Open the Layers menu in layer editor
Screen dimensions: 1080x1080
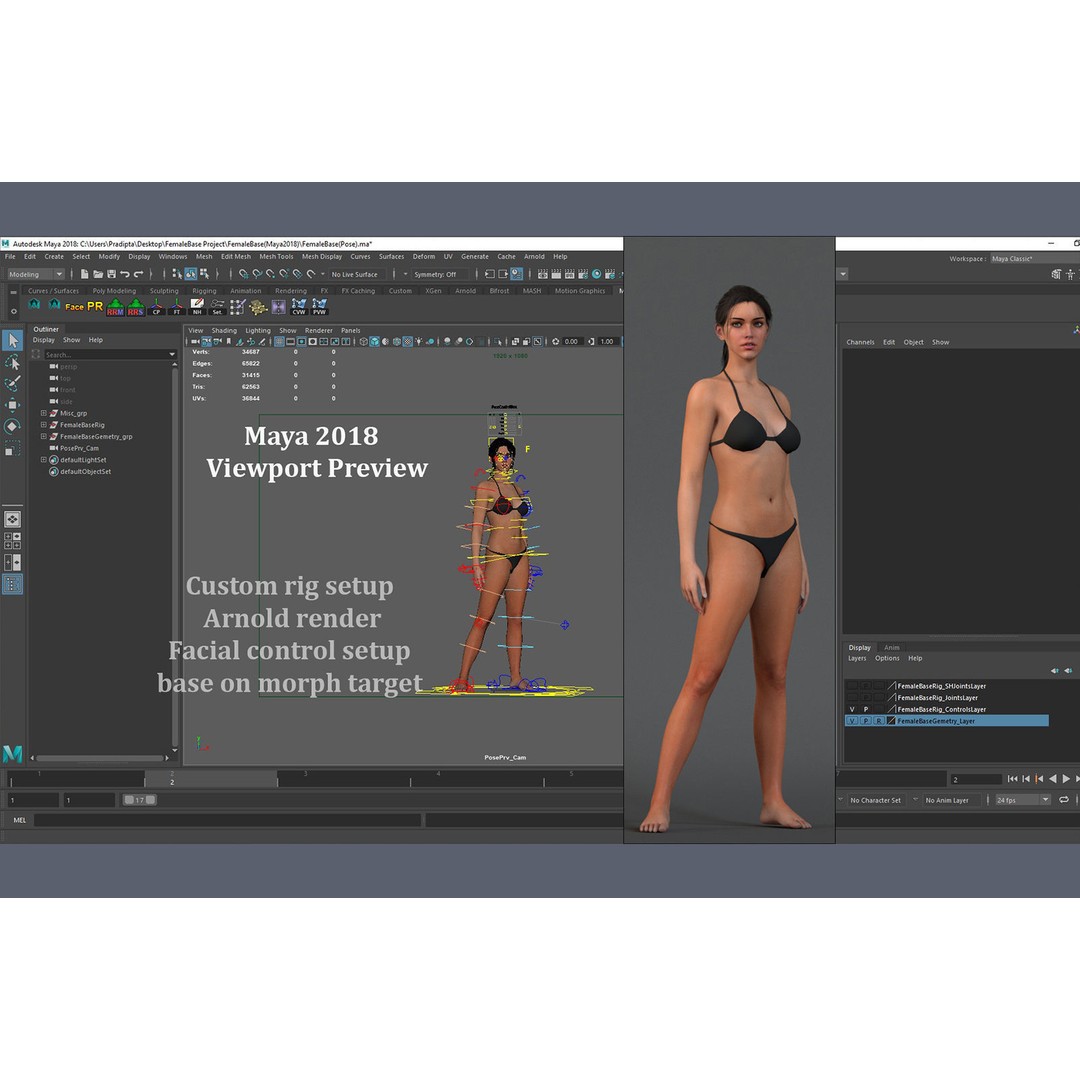coord(857,658)
